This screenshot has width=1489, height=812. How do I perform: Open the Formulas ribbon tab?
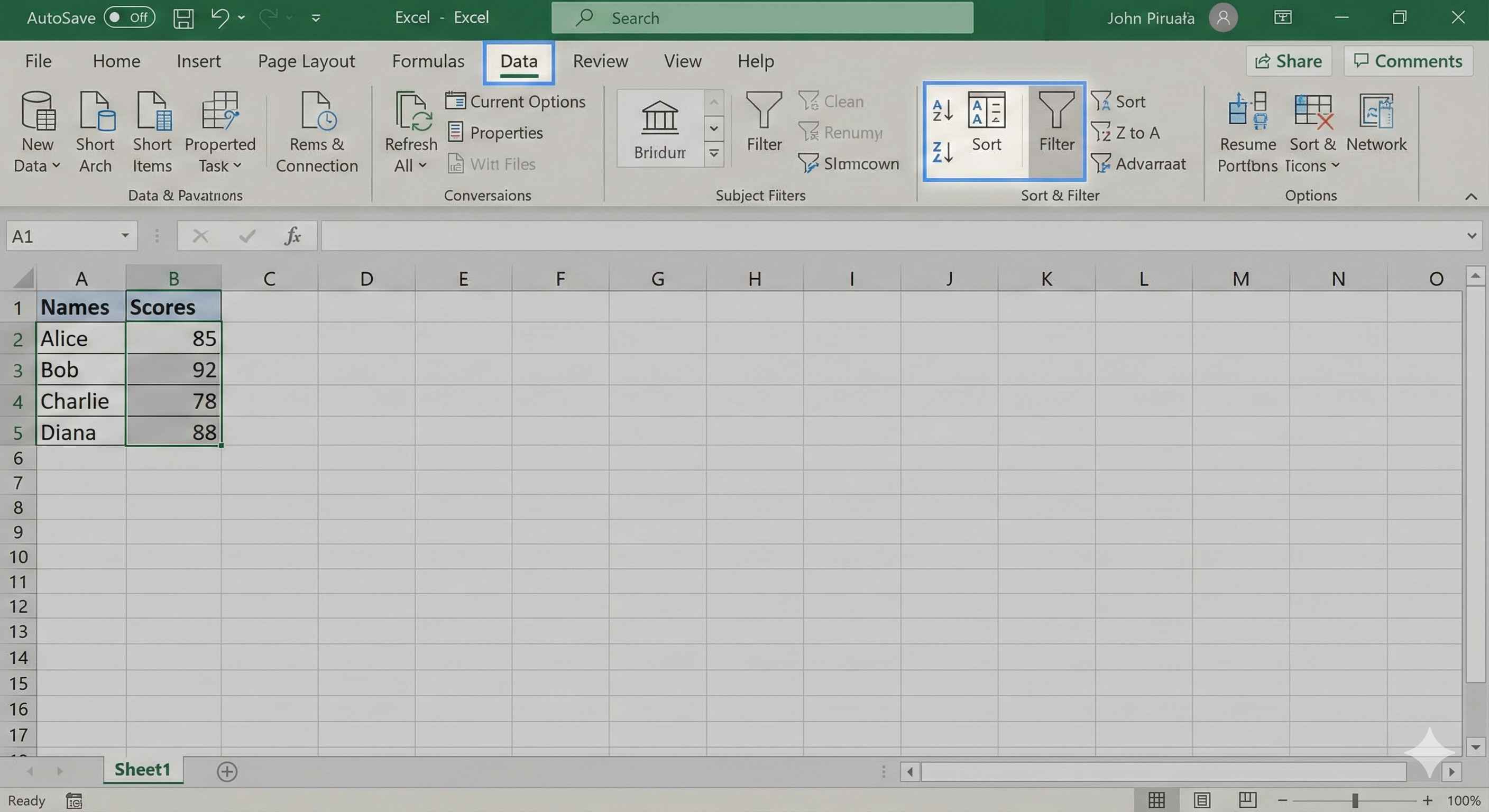428,61
